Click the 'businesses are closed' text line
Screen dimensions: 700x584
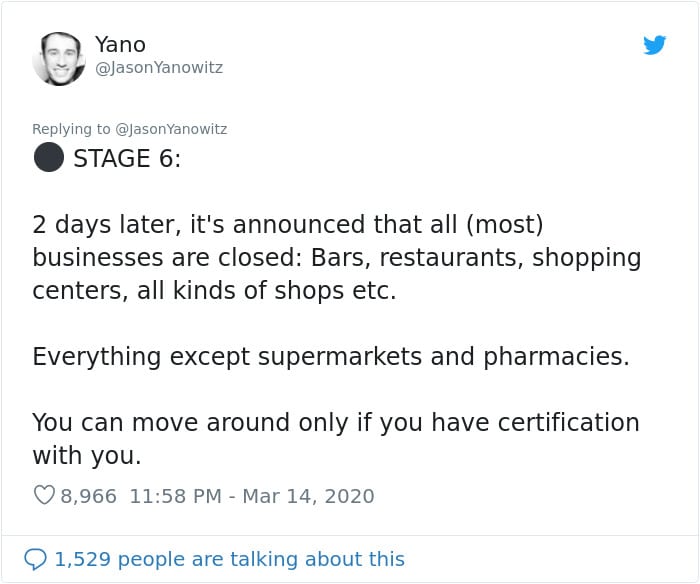point(337,258)
